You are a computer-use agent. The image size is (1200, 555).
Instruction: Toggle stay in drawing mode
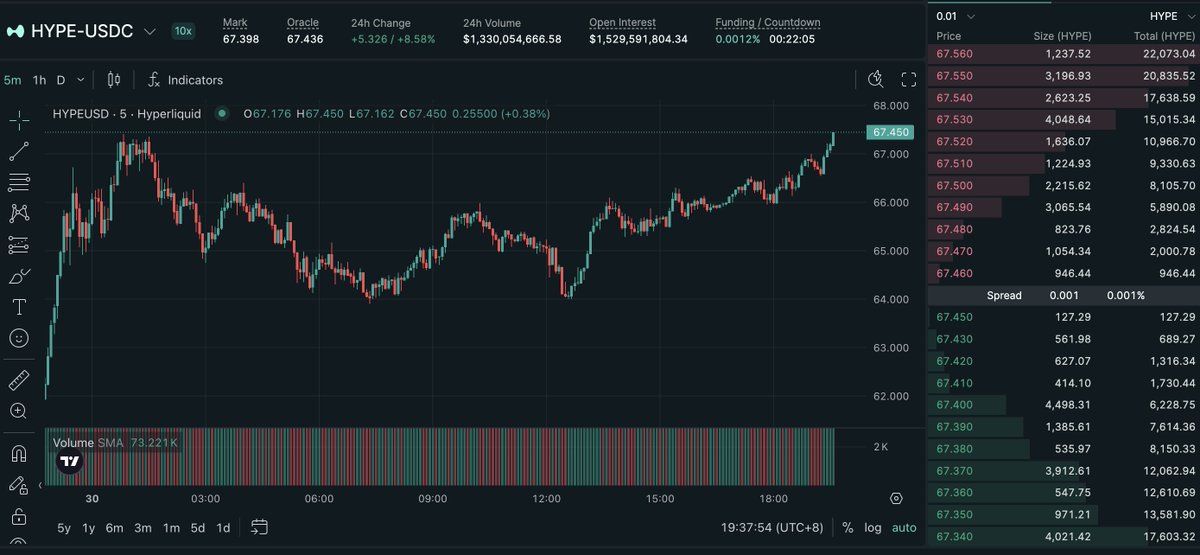pyautogui.click(x=19, y=485)
